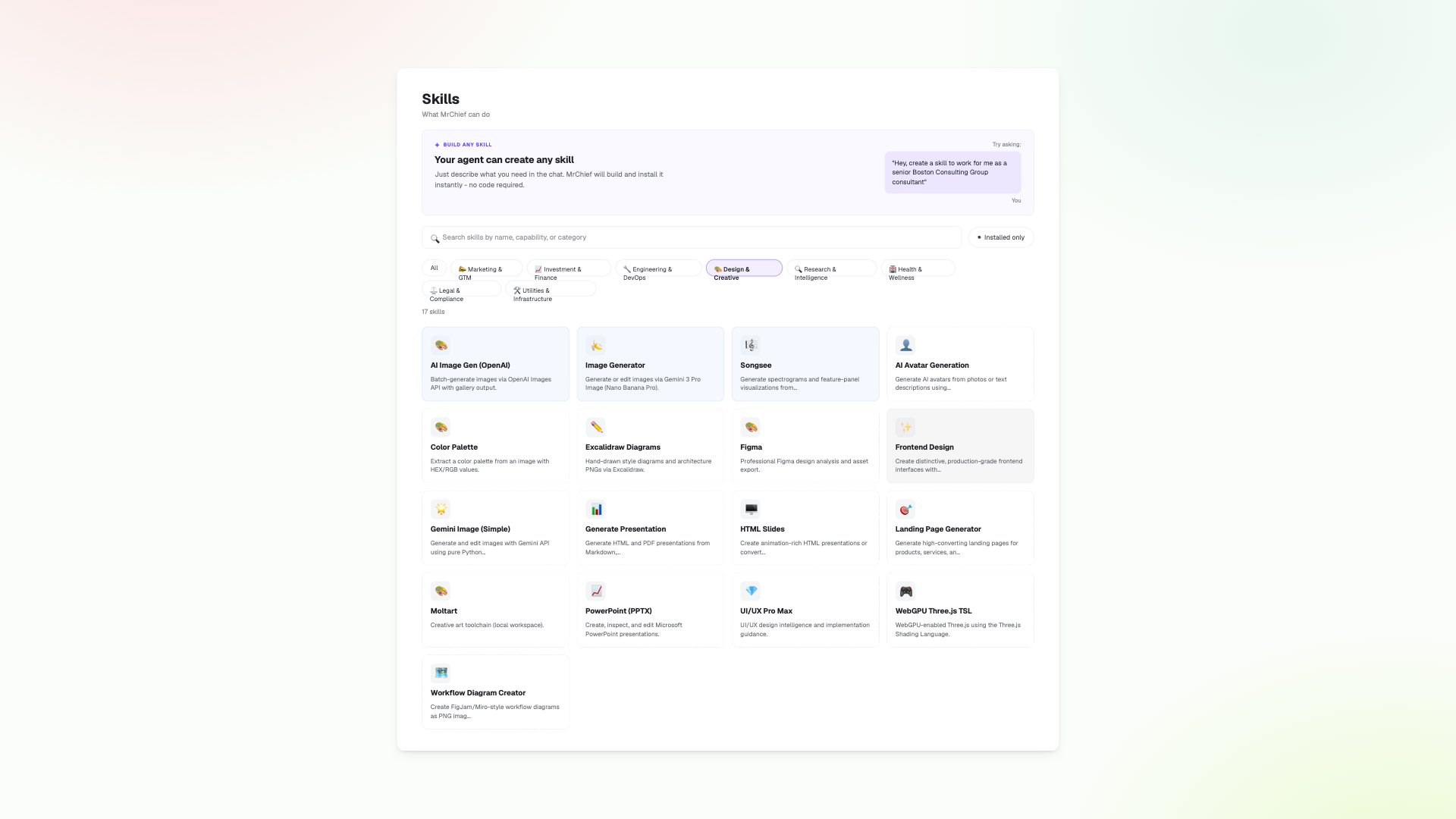
Task: Click the 'BUILD ANY SKILL' label
Action: click(467, 145)
